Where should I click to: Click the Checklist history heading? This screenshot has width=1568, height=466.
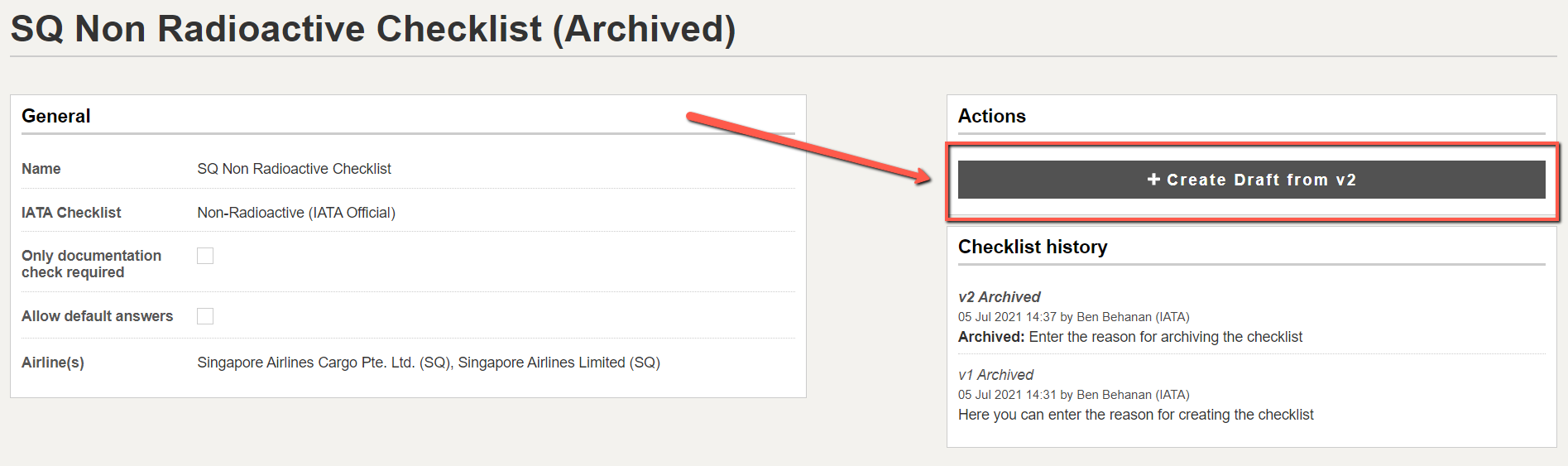[x=1033, y=247]
